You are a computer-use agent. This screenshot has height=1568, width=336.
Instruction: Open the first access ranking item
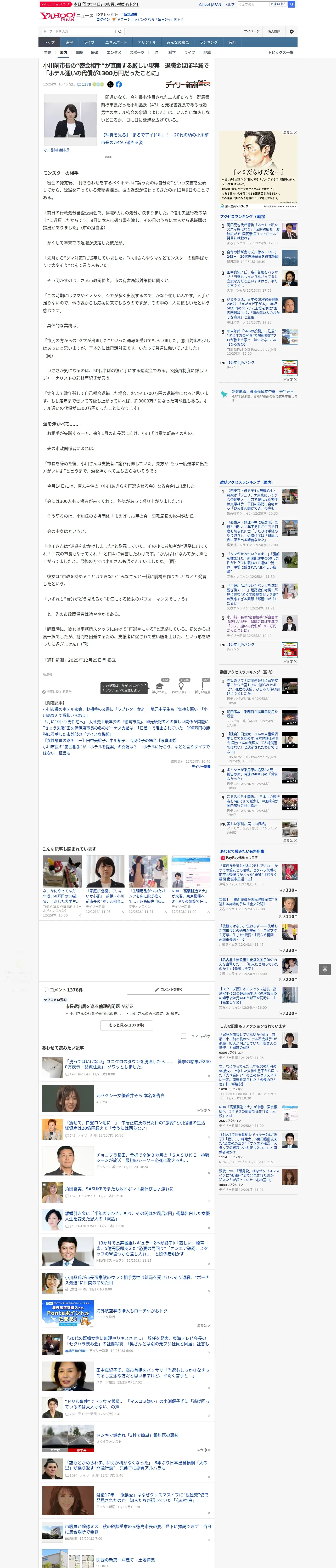coord(253,231)
